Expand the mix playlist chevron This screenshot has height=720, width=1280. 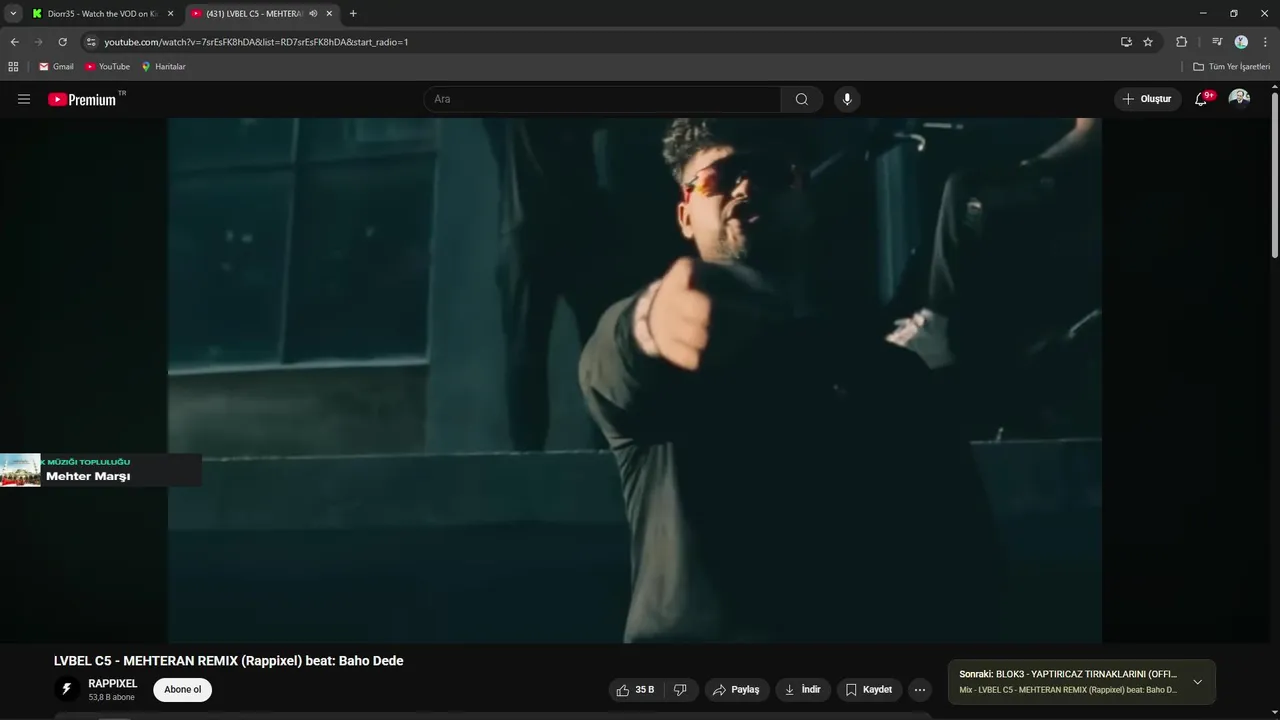[1197, 682]
